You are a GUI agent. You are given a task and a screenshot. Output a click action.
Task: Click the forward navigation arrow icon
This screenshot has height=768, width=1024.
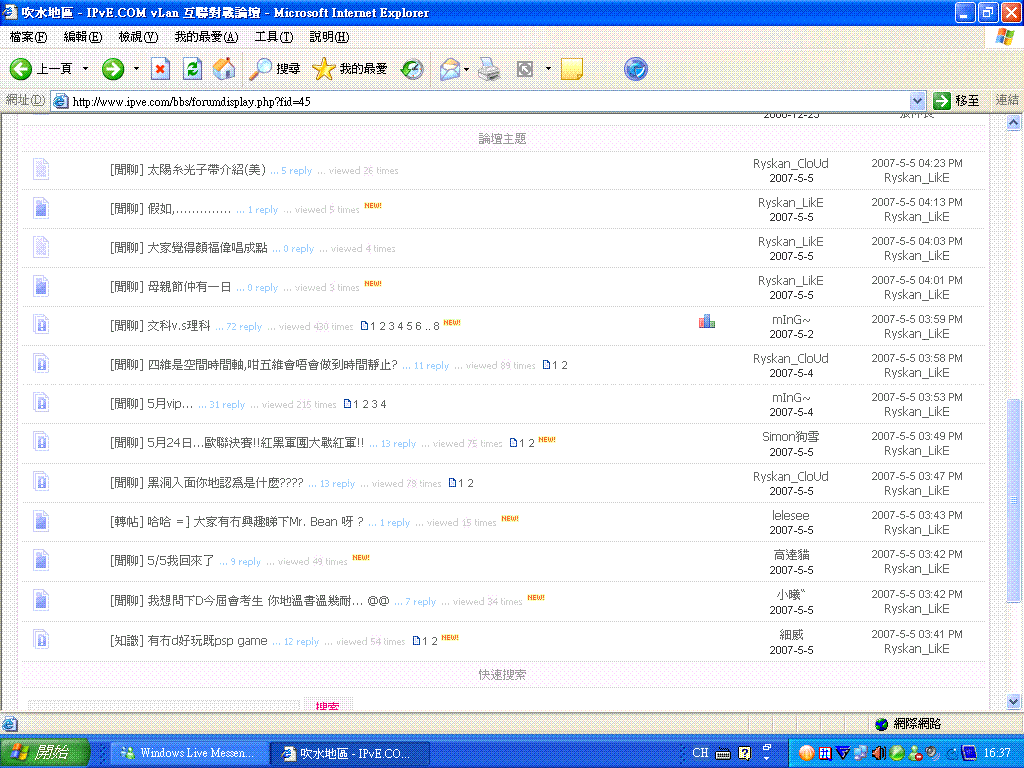[113, 69]
